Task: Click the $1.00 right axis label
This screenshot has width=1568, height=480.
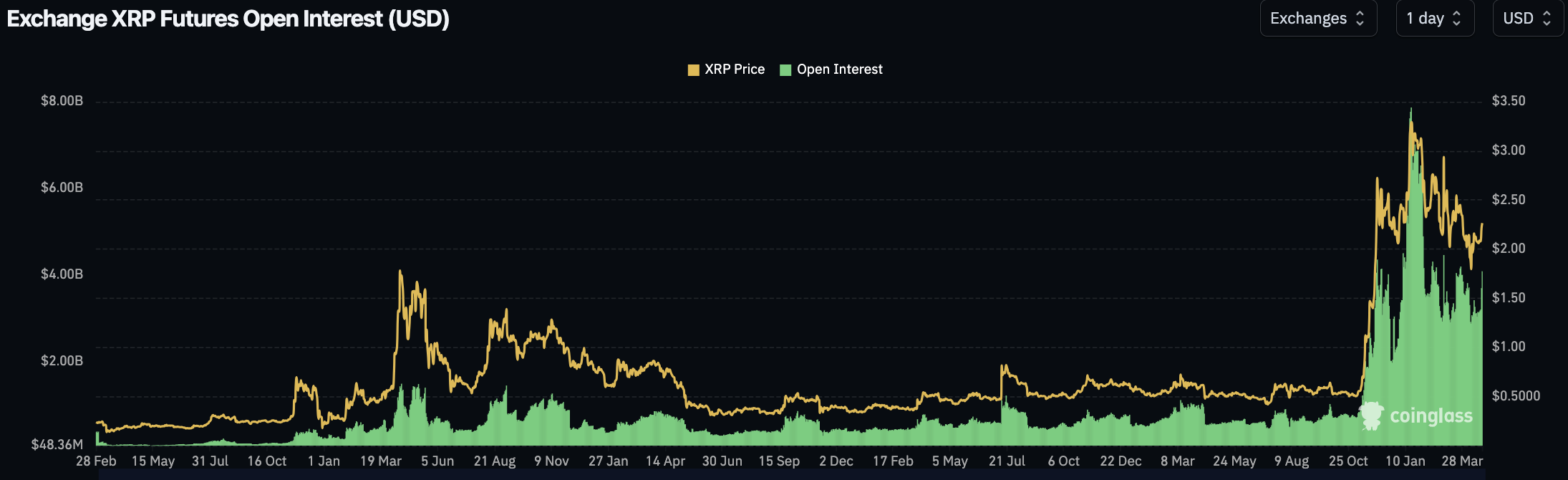Action: click(x=1509, y=347)
